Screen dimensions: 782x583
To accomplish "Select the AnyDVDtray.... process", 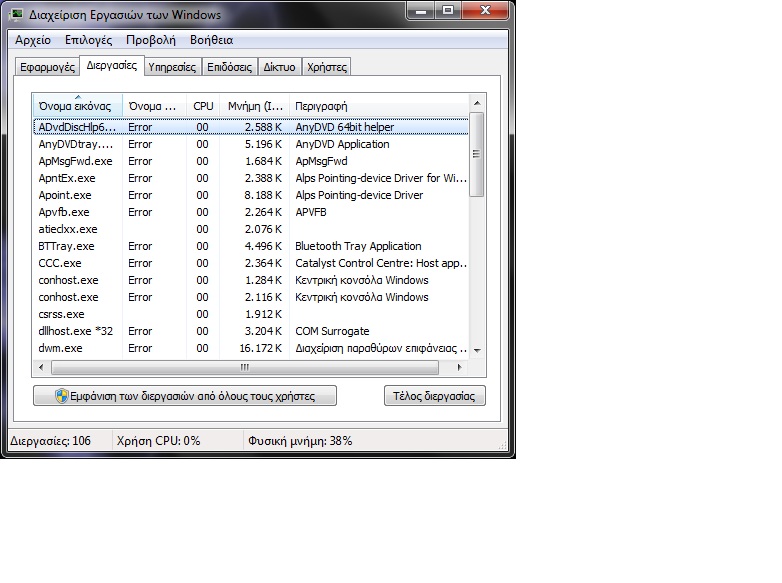I will coord(251,144).
